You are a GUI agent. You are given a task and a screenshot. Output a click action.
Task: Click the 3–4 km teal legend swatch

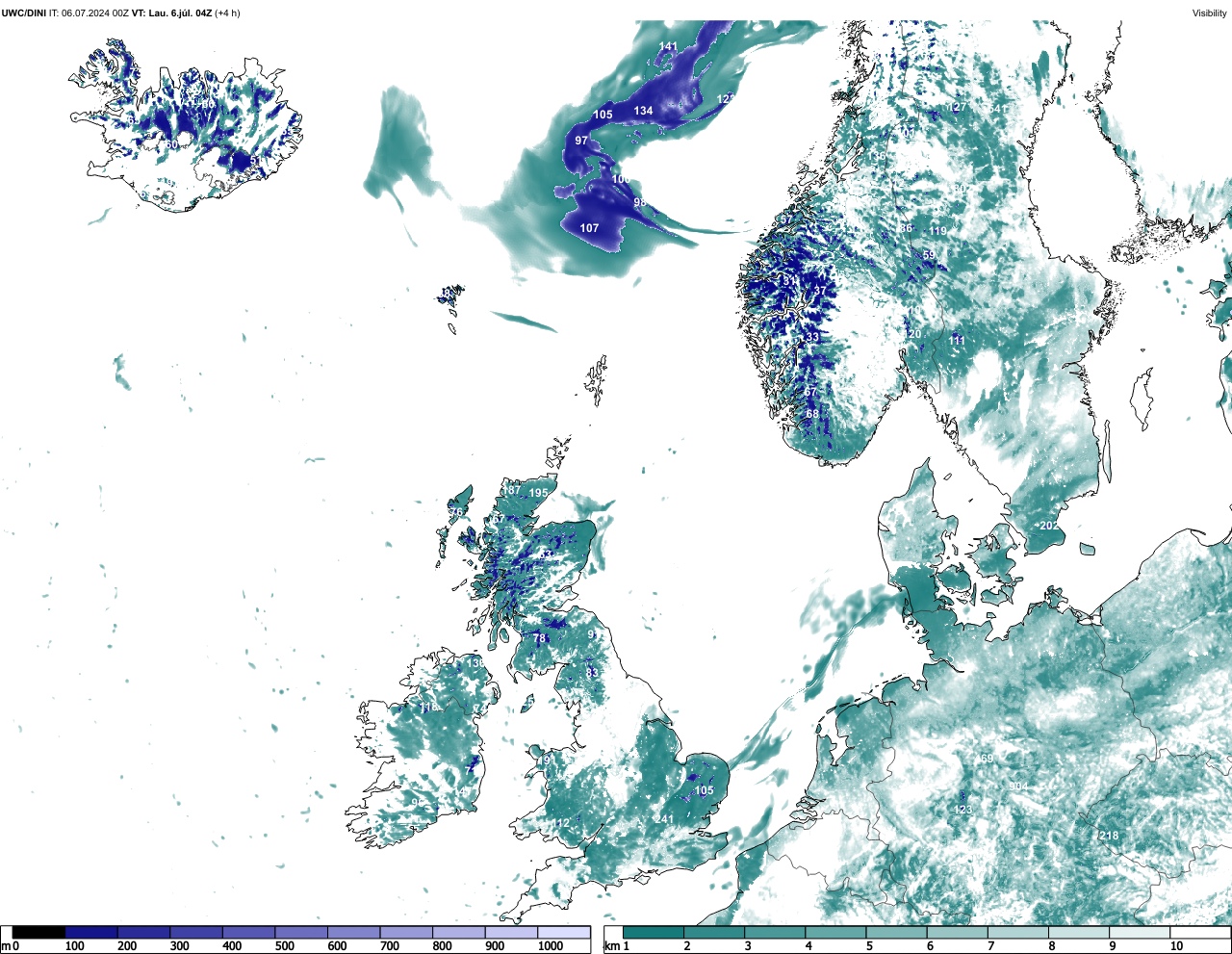coord(776,932)
